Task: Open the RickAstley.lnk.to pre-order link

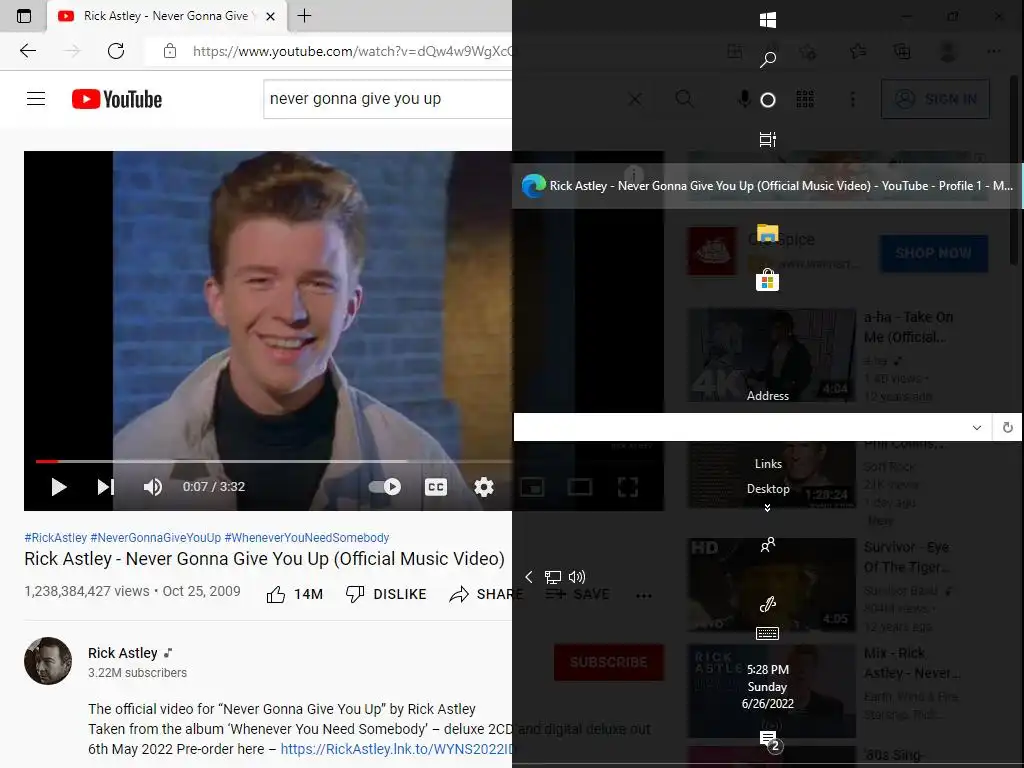Action: click(397, 749)
